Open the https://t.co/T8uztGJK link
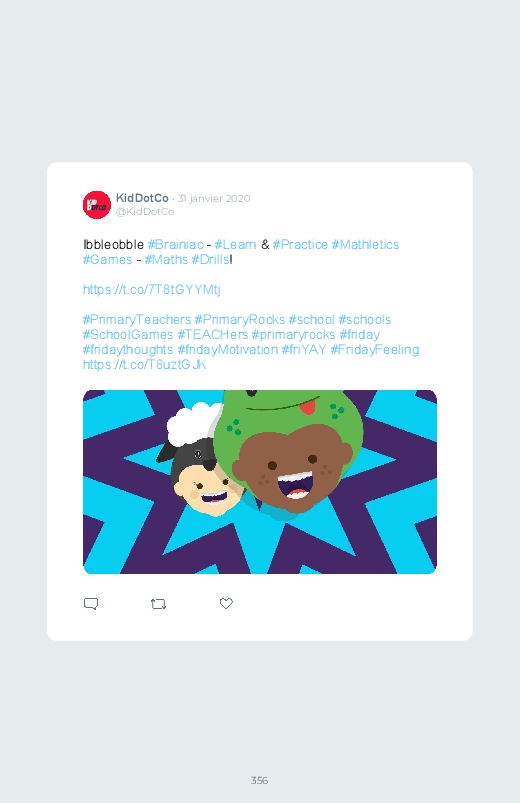The width and height of the screenshot is (520, 803). tap(144, 365)
